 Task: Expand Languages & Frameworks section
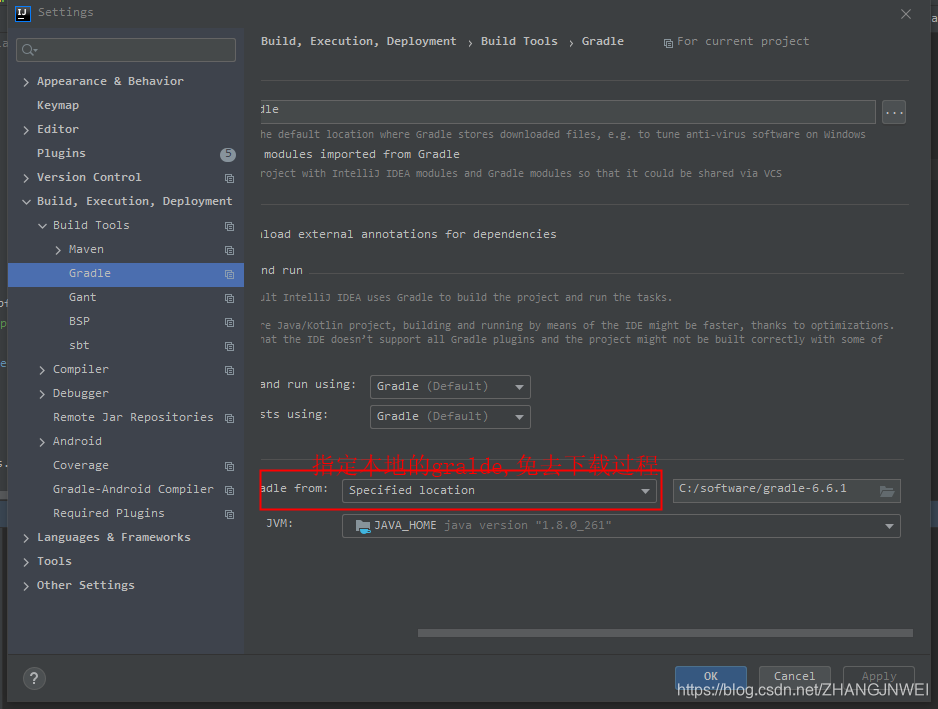(26, 538)
